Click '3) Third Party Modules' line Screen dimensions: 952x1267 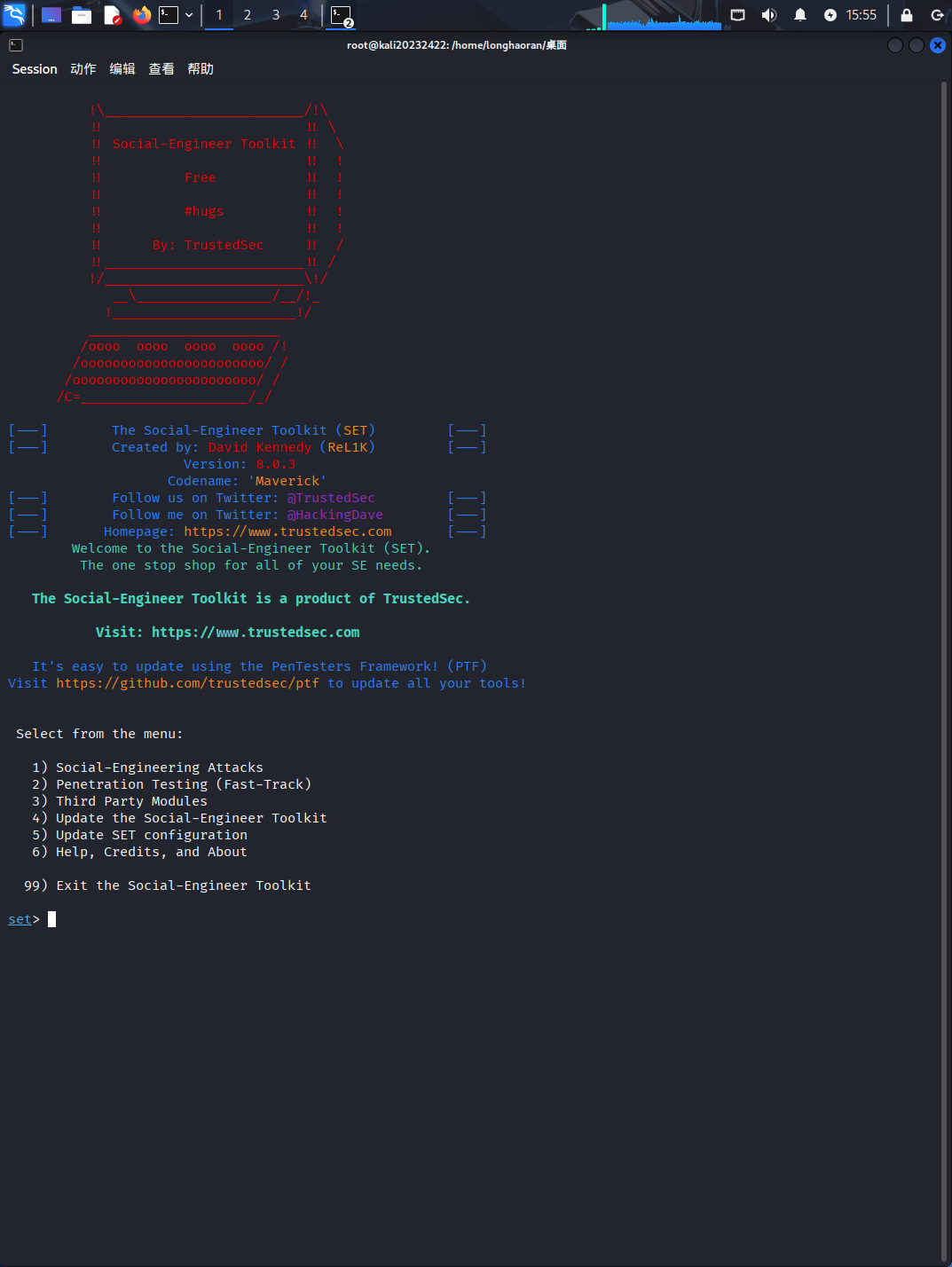click(119, 801)
